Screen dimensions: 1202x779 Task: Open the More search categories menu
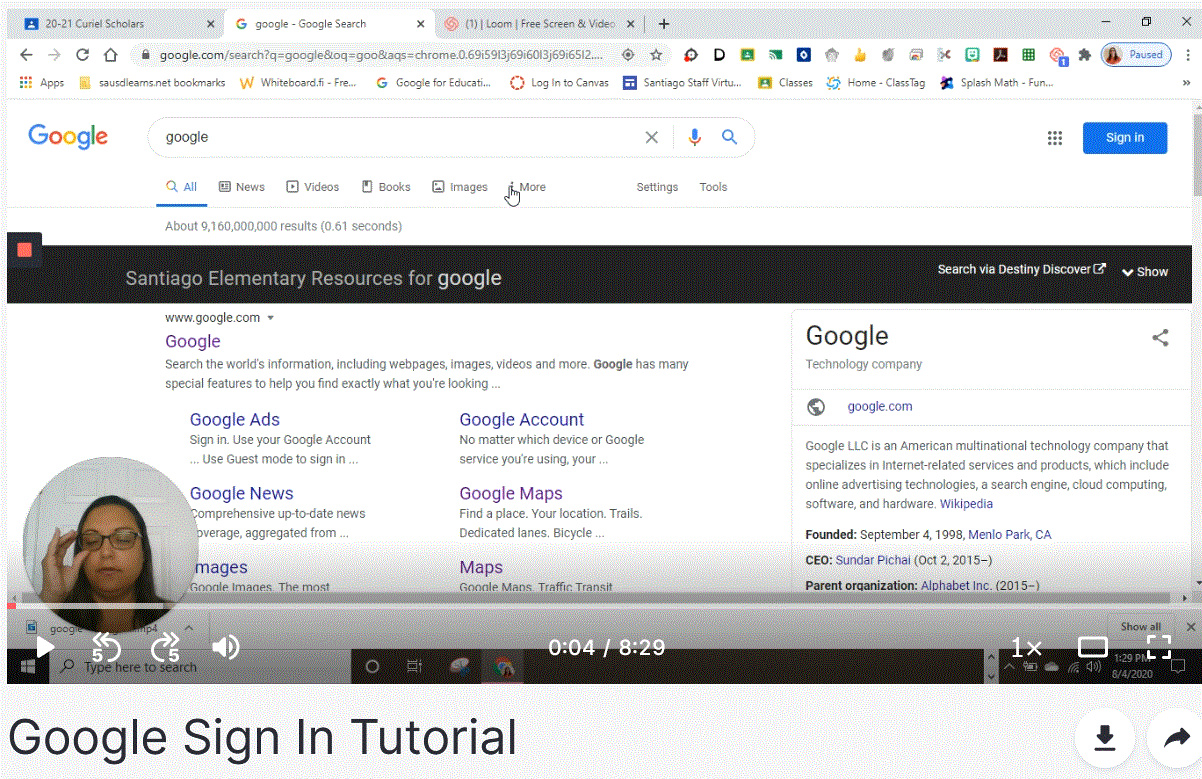(x=528, y=187)
